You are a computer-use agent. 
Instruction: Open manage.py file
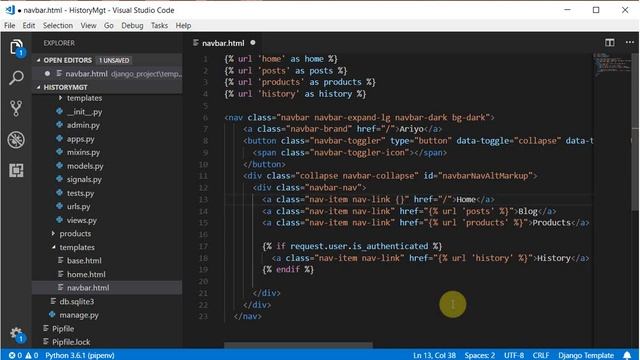pyautogui.click(x=79, y=315)
